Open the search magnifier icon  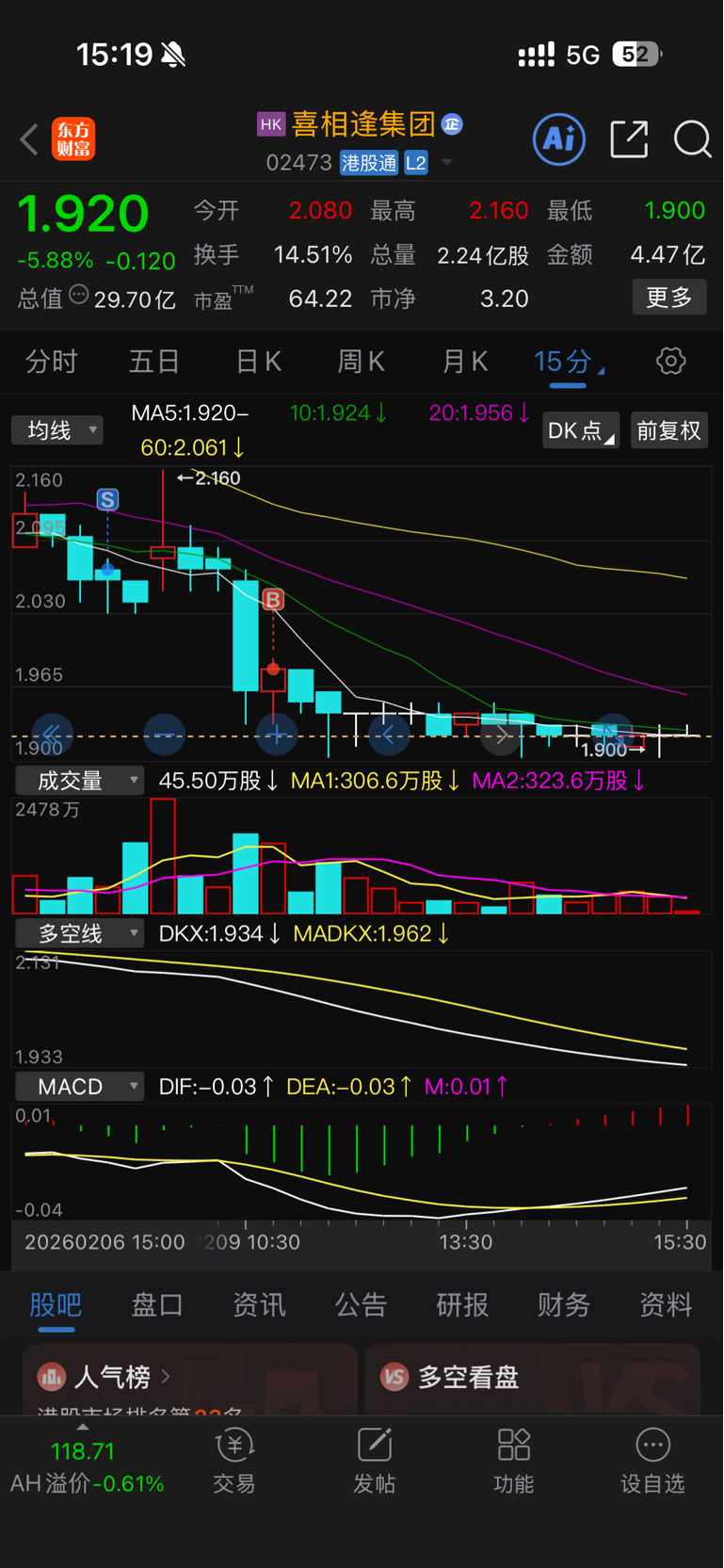pyautogui.click(x=693, y=139)
